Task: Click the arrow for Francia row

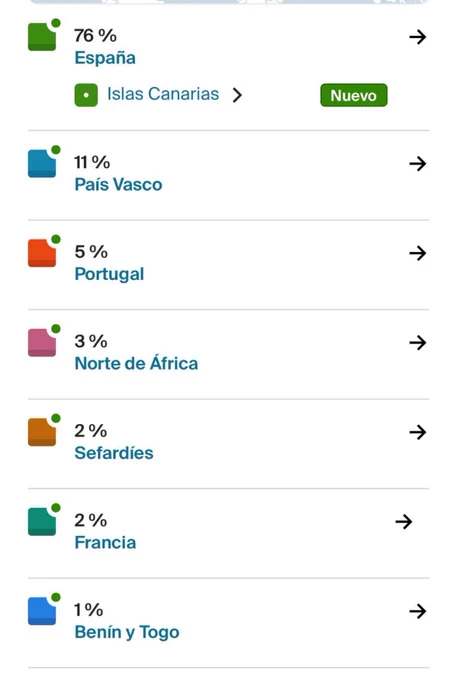Action: 404,521
